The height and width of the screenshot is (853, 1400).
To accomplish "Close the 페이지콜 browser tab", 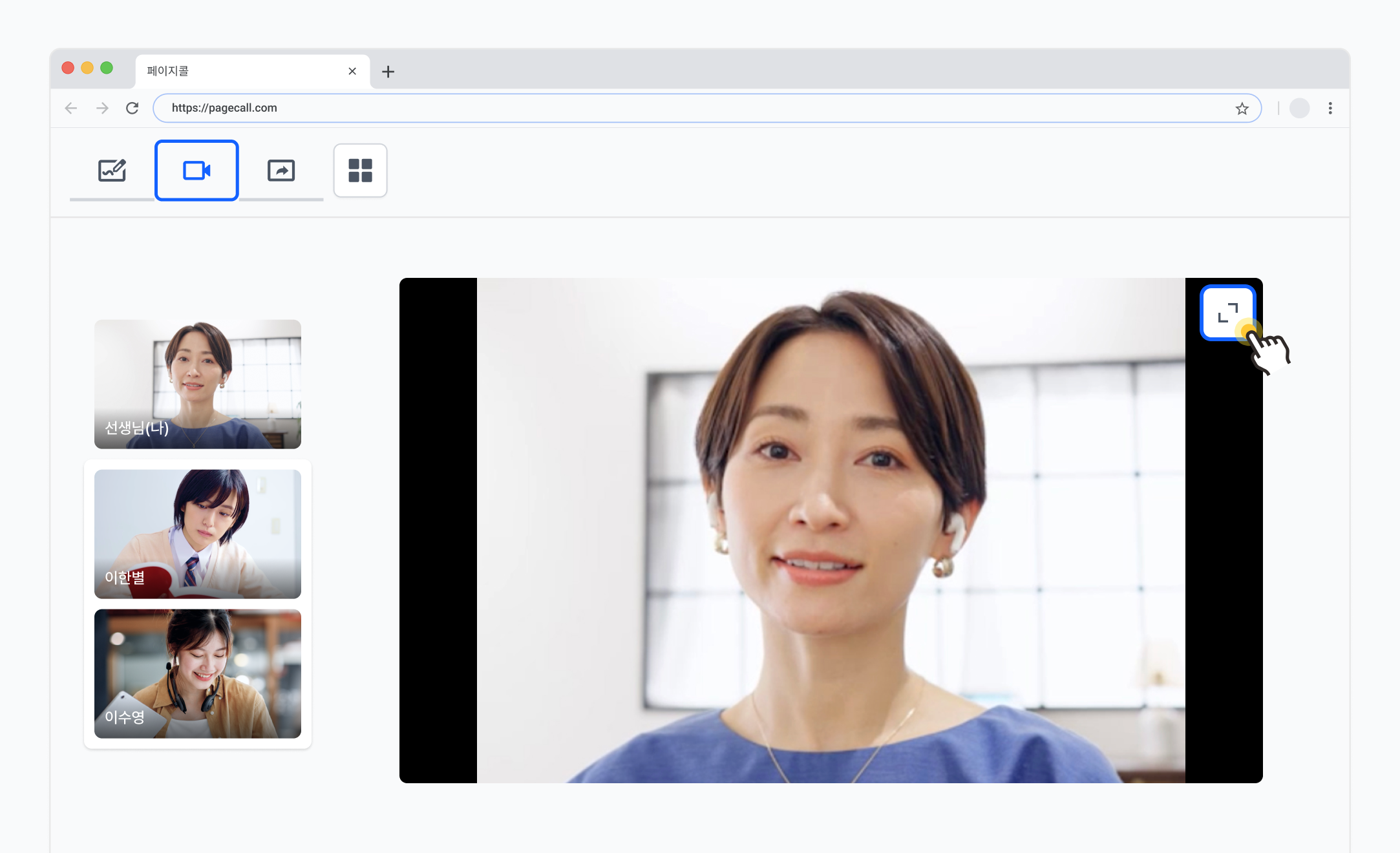I will click(352, 71).
